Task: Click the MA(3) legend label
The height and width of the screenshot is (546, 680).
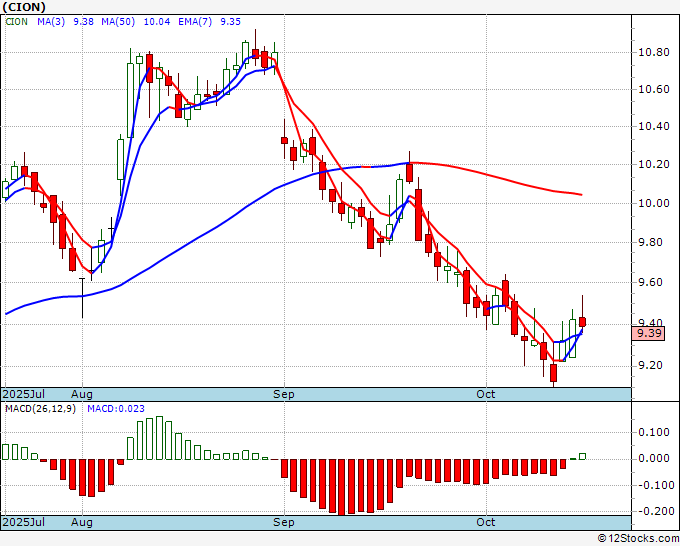Action: (51, 22)
